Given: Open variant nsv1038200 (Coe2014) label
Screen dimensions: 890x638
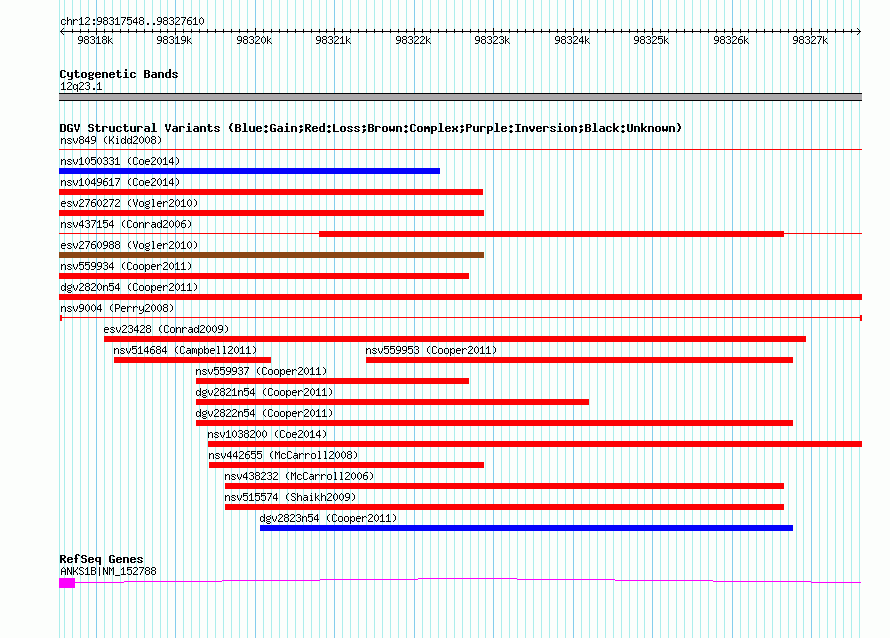Looking at the screenshot, I should 267,434.
